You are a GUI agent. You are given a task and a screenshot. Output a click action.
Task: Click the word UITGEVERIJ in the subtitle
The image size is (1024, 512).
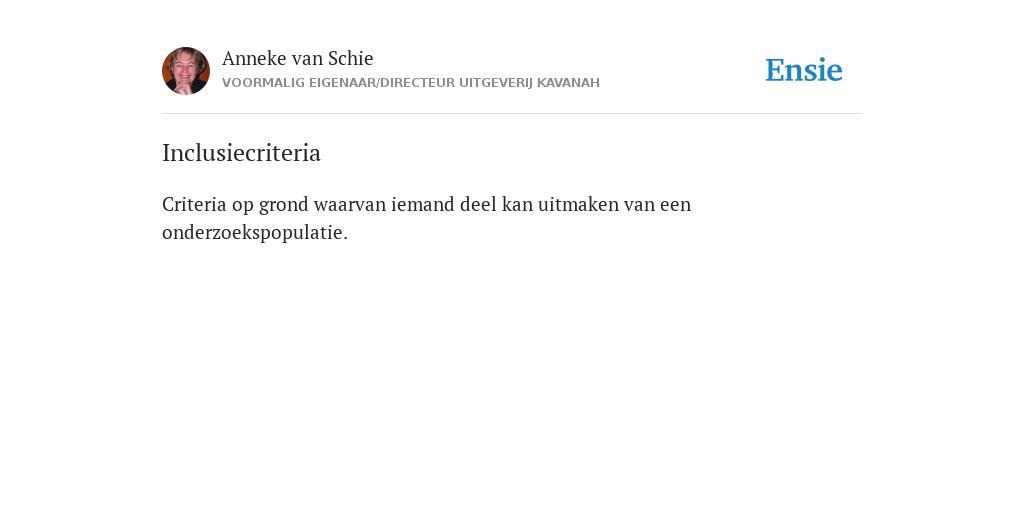(496, 83)
